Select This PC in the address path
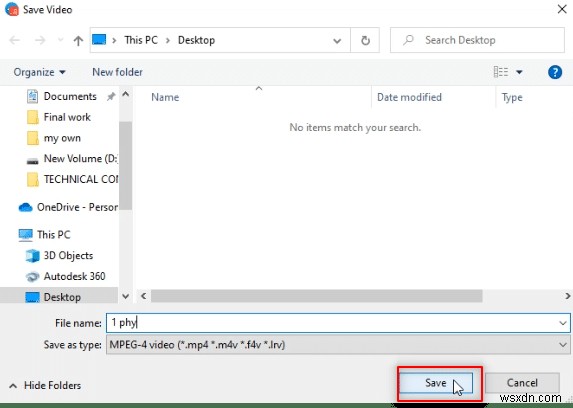The height and width of the screenshot is (408, 573). click(x=141, y=40)
